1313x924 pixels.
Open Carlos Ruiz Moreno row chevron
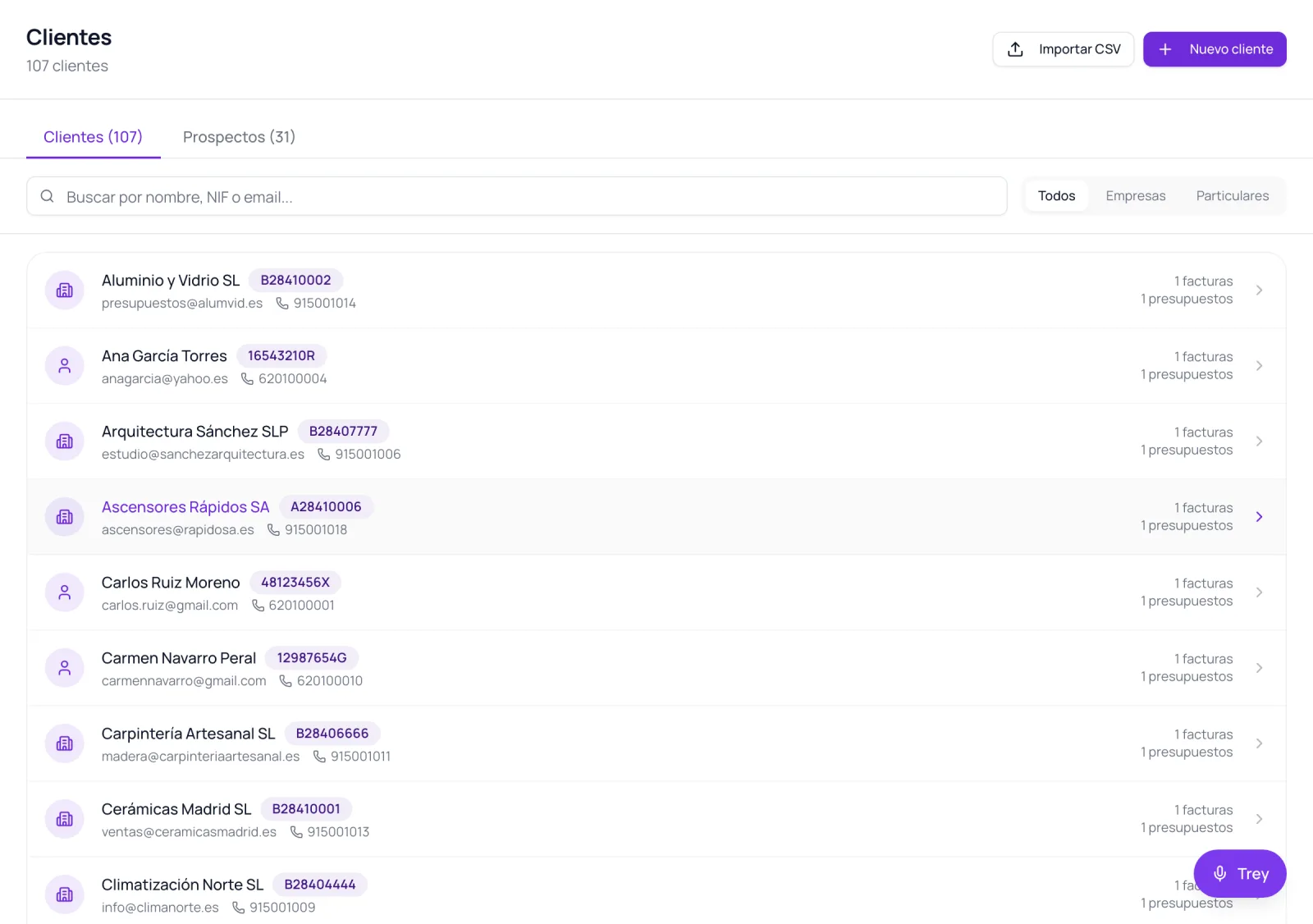pyautogui.click(x=1259, y=592)
